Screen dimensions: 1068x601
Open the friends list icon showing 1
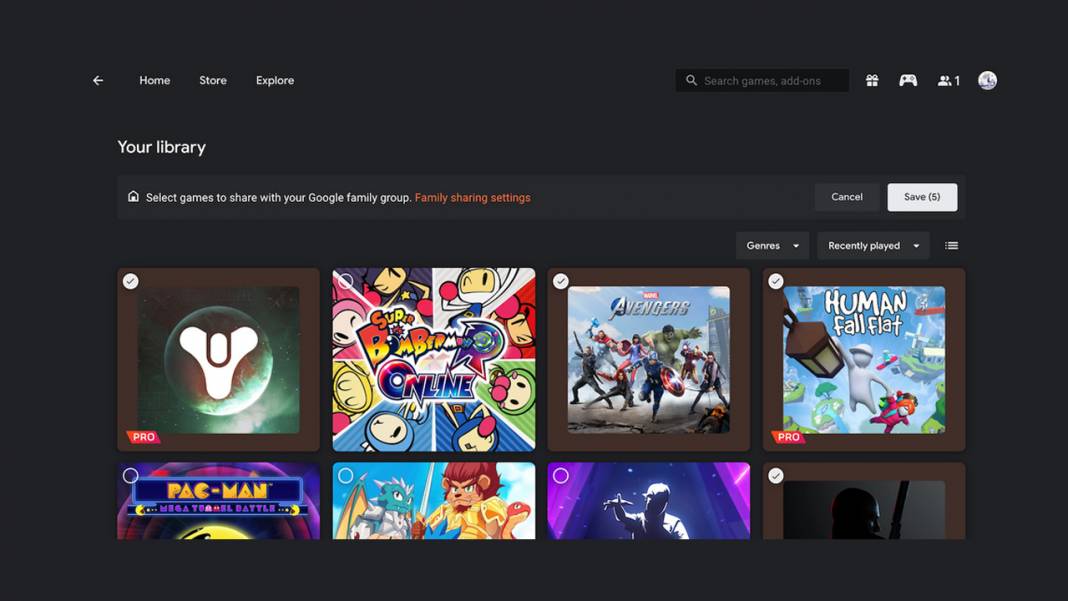947,80
